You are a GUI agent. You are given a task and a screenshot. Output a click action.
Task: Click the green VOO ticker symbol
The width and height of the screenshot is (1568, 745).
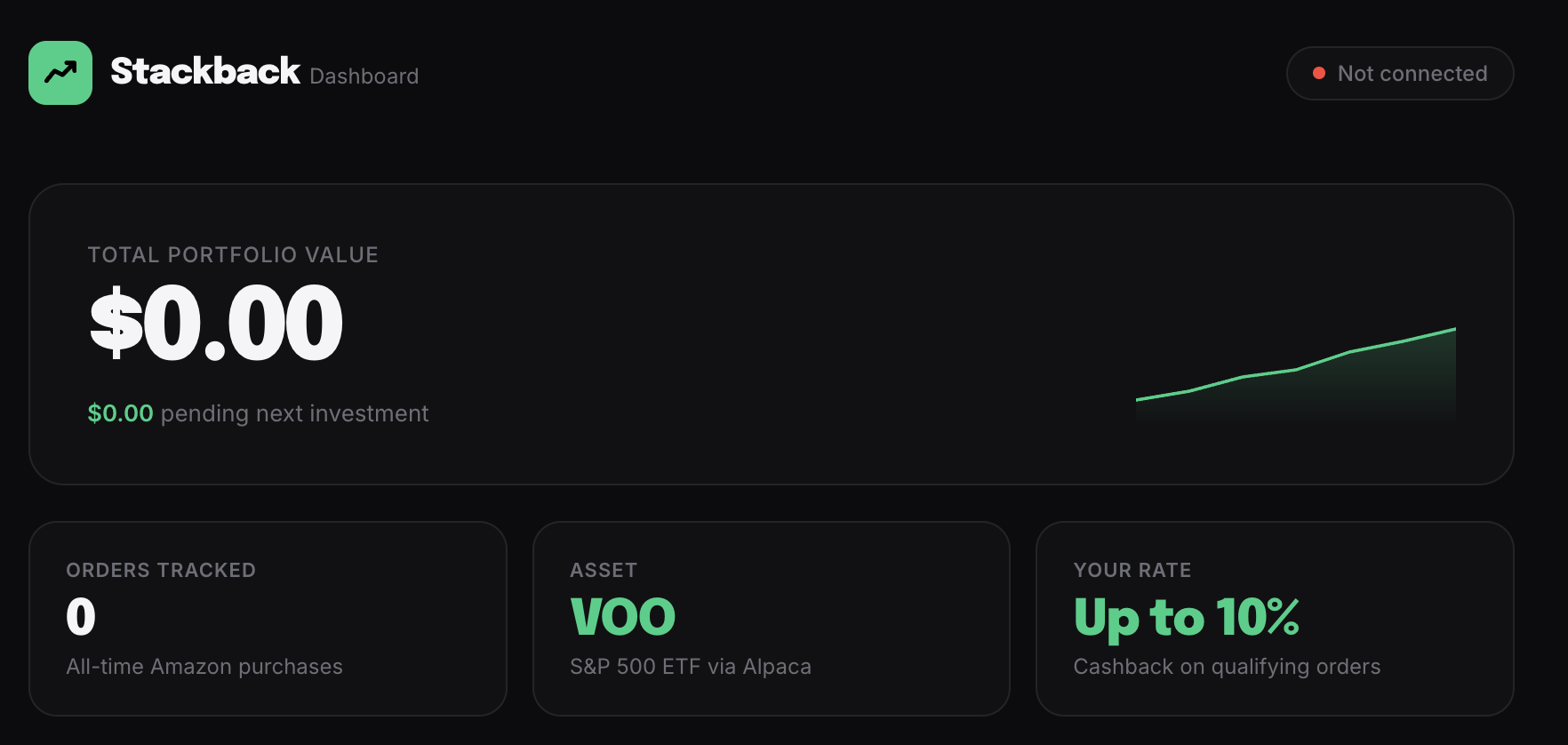click(x=622, y=617)
